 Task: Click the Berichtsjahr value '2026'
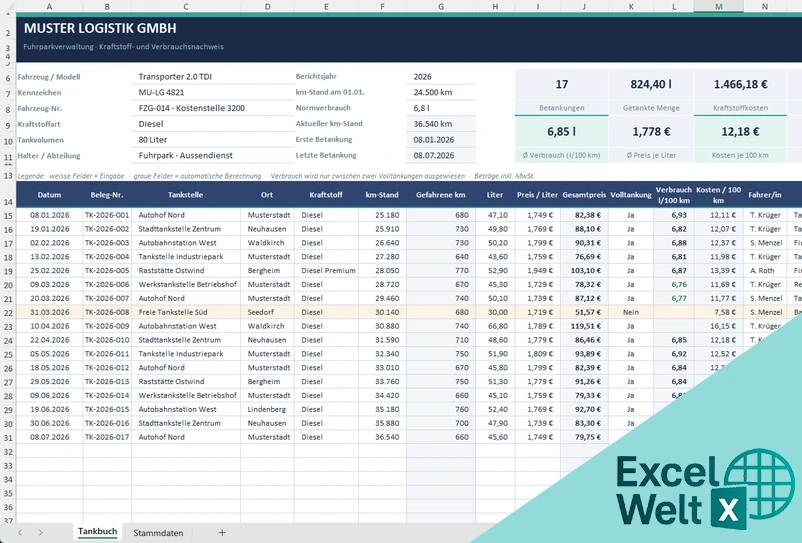coord(441,77)
